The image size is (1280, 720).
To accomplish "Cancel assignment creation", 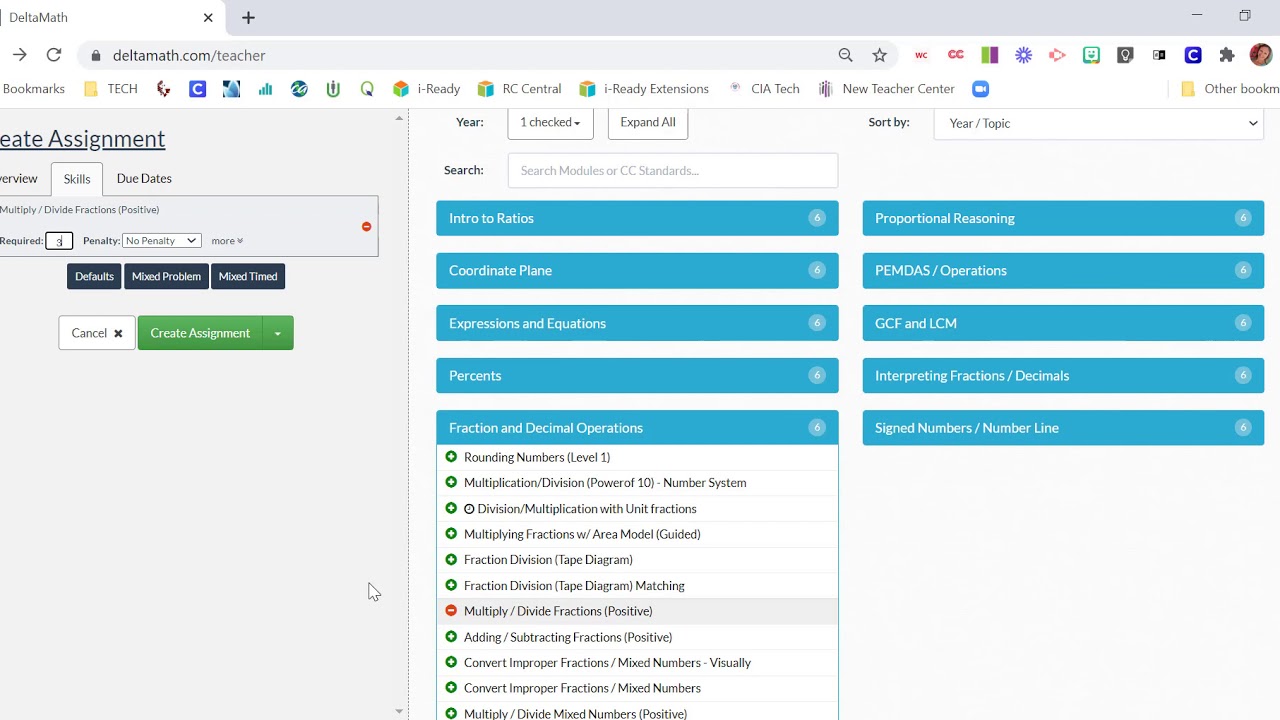I will click(97, 333).
